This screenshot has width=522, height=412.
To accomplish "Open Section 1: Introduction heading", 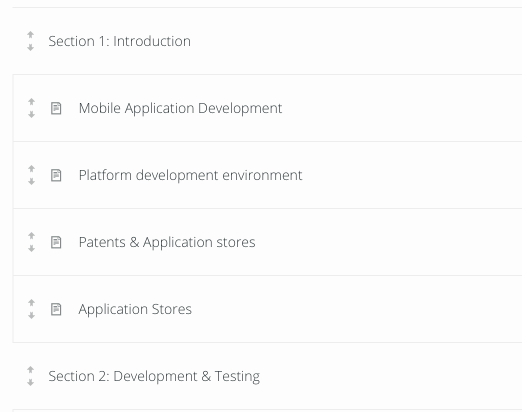I will tap(119, 41).
